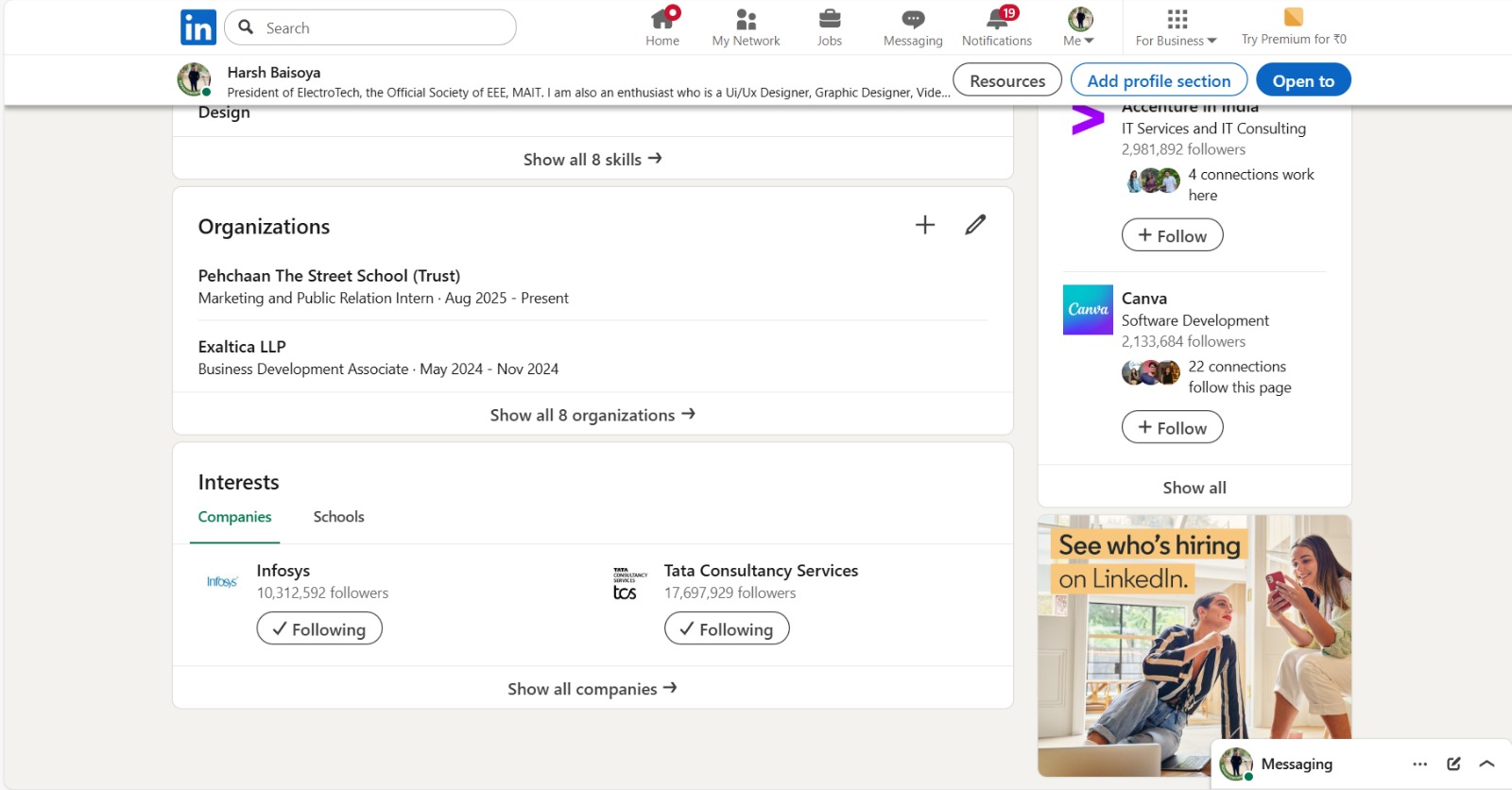
Task: Open Tata Consultancy Services name link
Action: pyautogui.click(x=761, y=571)
